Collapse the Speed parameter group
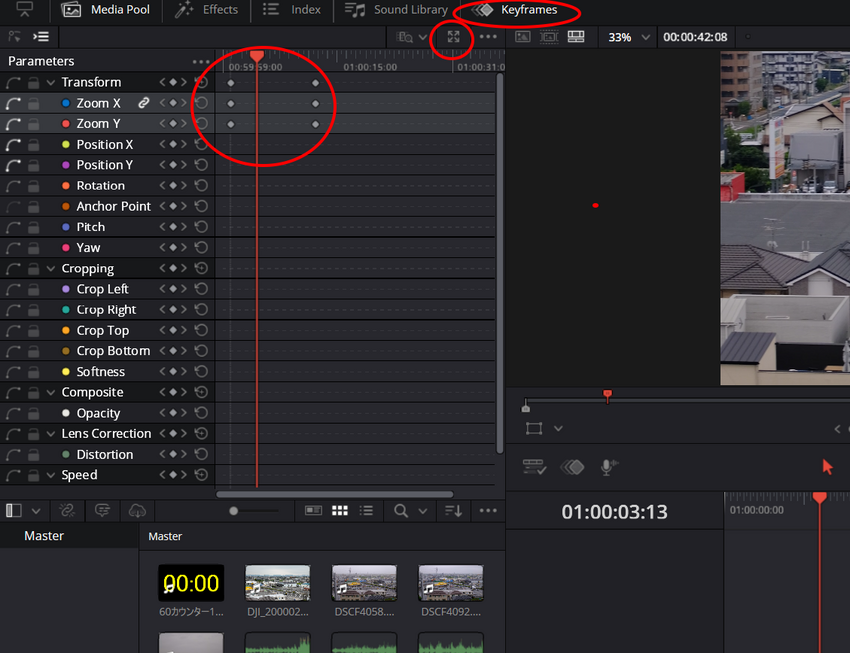Viewport: 850px width, 653px height. pos(51,475)
